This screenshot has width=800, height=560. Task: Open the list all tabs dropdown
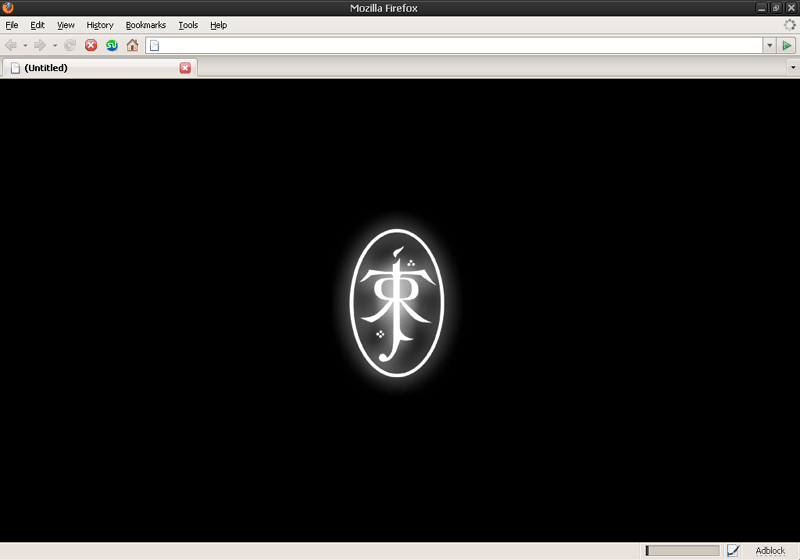(792, 67)
